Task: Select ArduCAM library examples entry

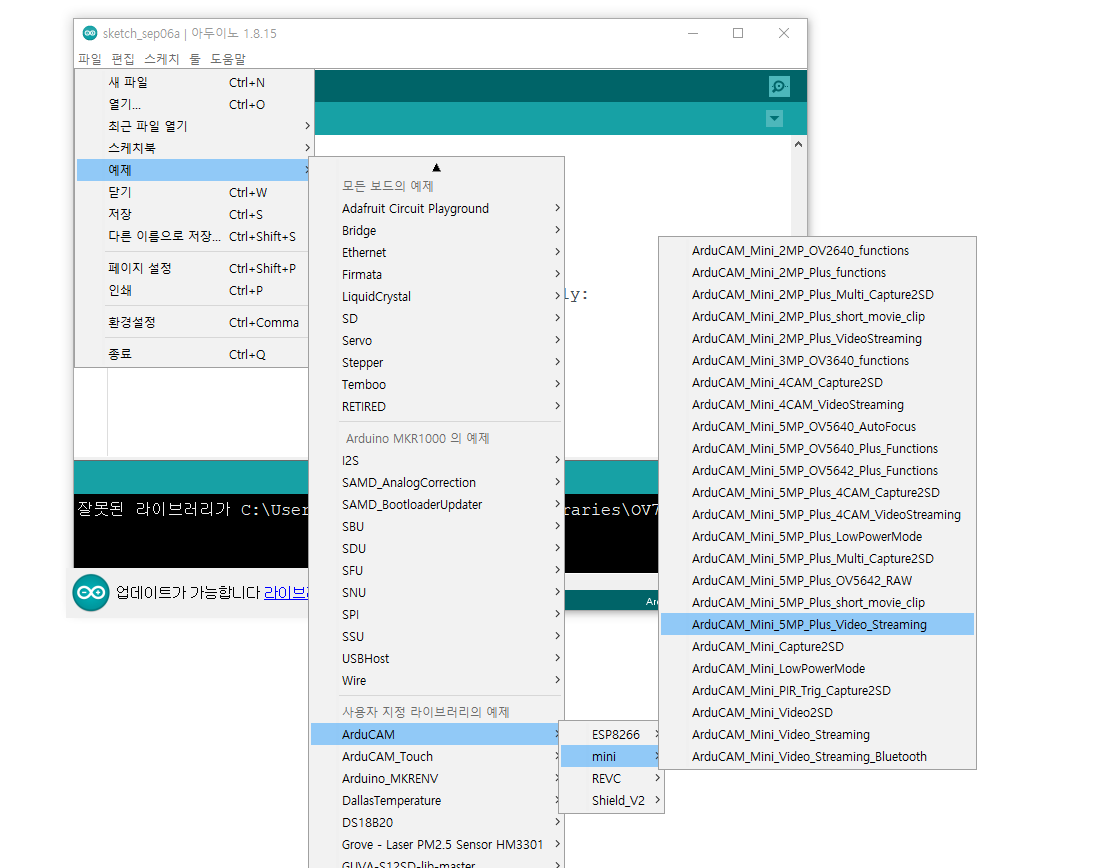Action: [437, 734]
